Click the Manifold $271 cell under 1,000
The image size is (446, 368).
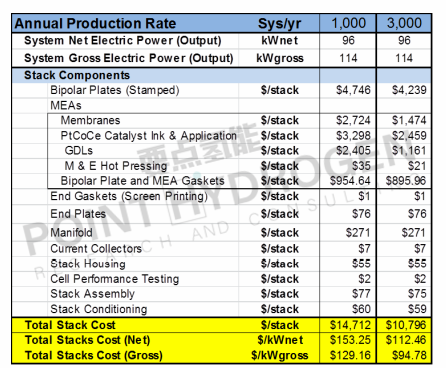click(348, 232)
